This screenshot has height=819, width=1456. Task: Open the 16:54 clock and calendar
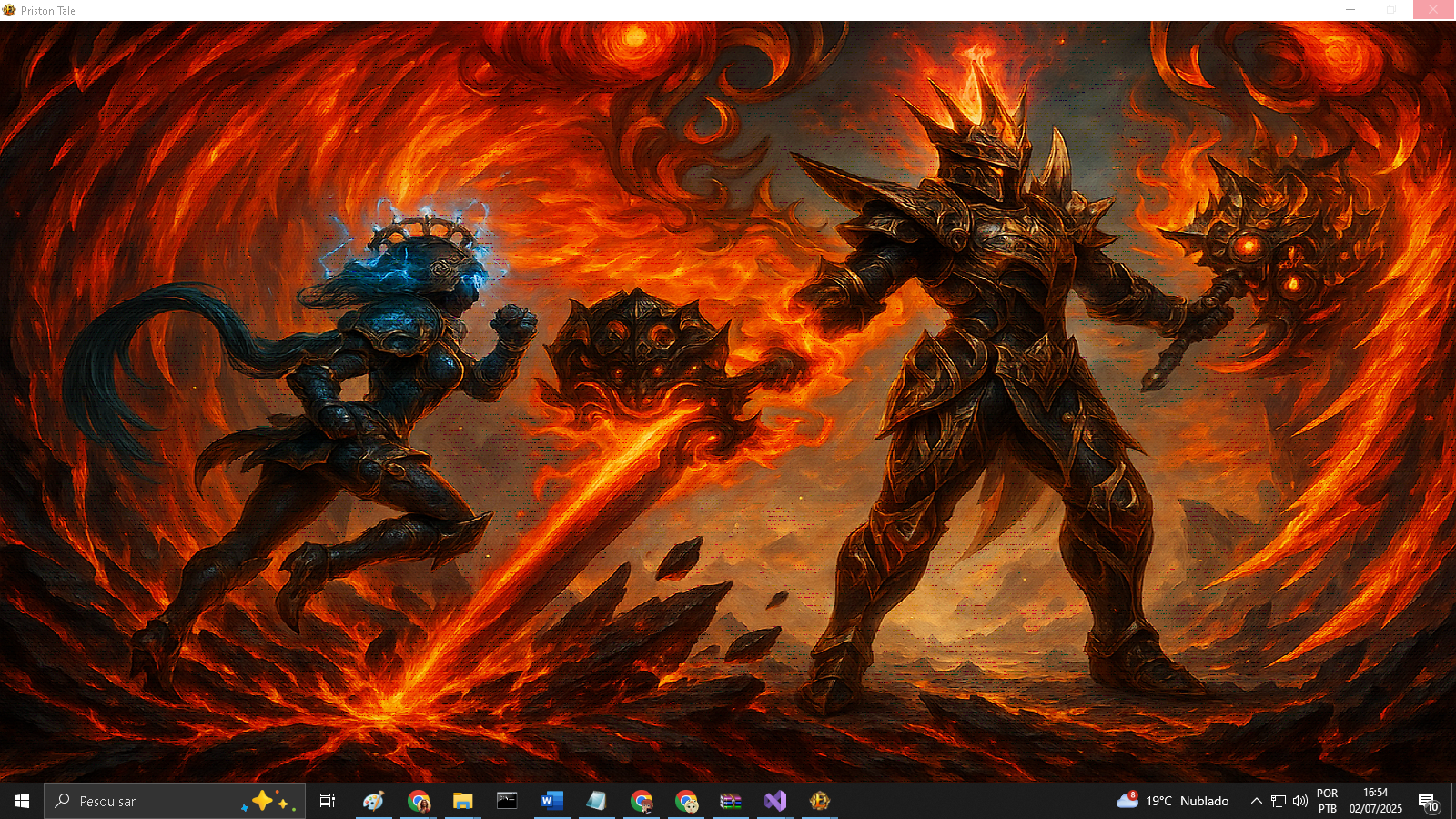point(1376,801)
